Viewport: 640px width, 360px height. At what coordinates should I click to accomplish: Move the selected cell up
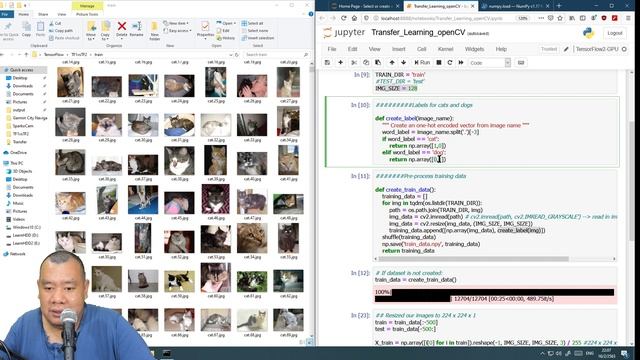point(392,63)
